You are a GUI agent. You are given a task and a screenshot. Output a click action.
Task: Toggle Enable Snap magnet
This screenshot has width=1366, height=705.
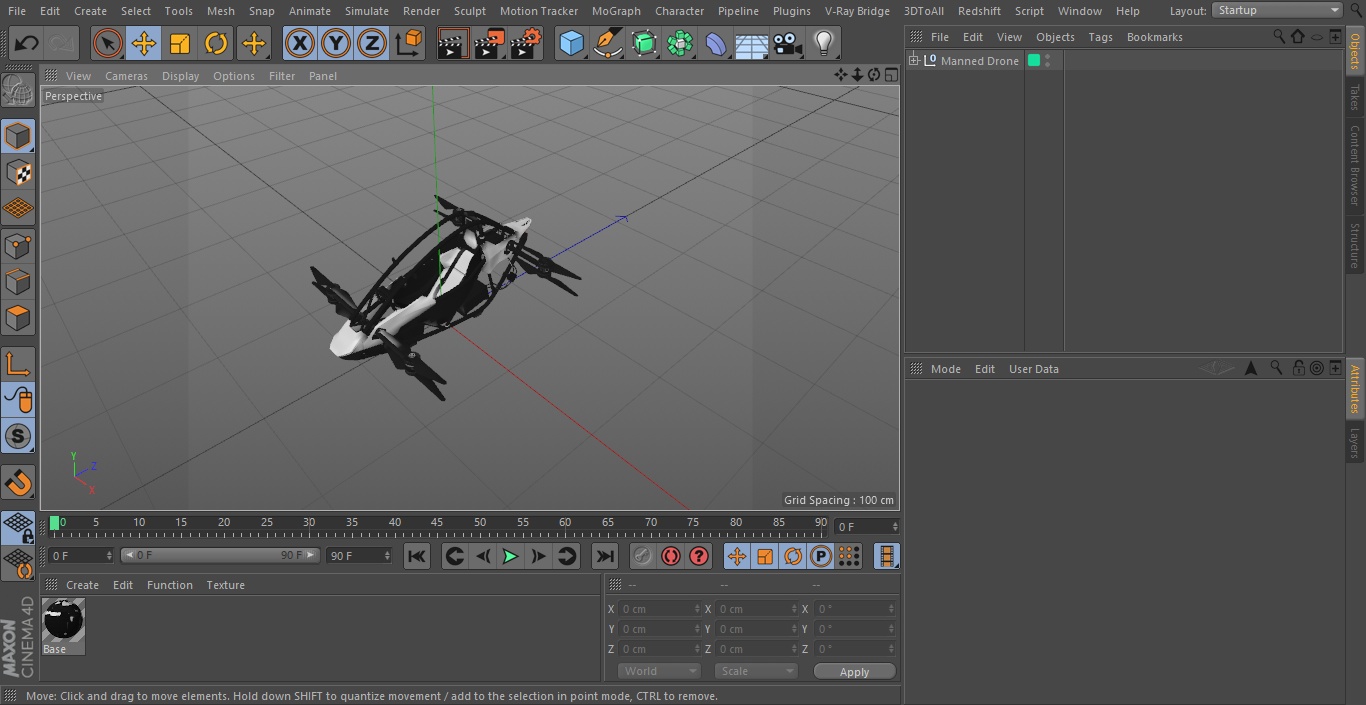(x=18, y=483)
